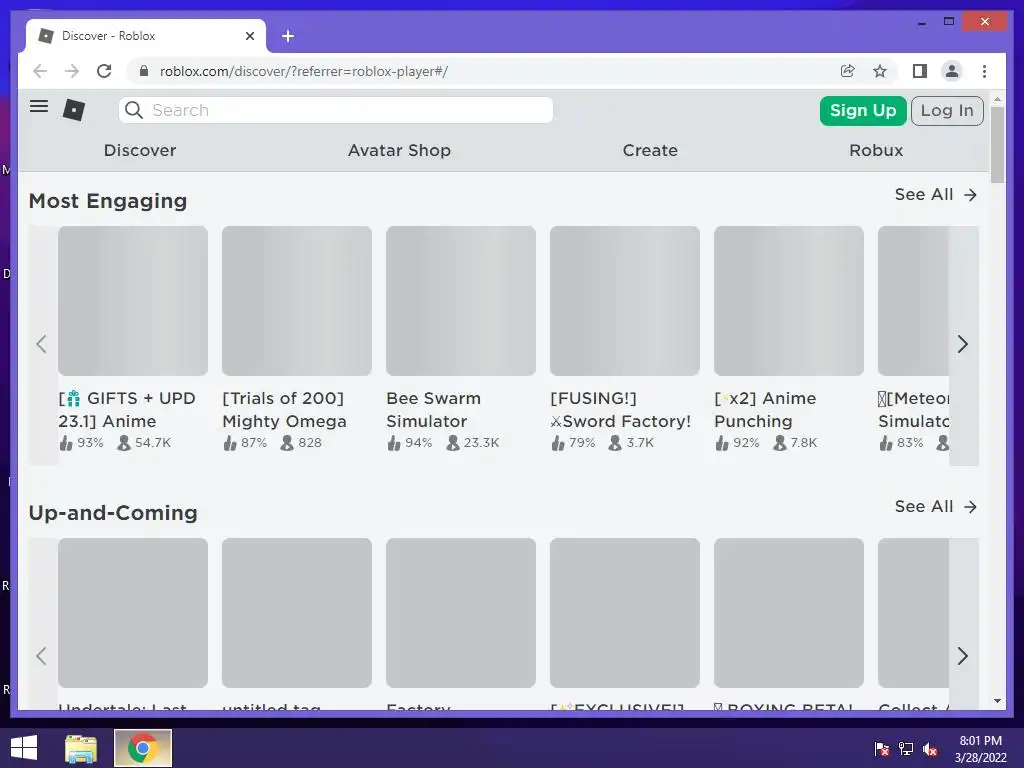
Task: Select the Discover - Roblox browser tab
Action: pyautogui.click(x=146, y=36)
